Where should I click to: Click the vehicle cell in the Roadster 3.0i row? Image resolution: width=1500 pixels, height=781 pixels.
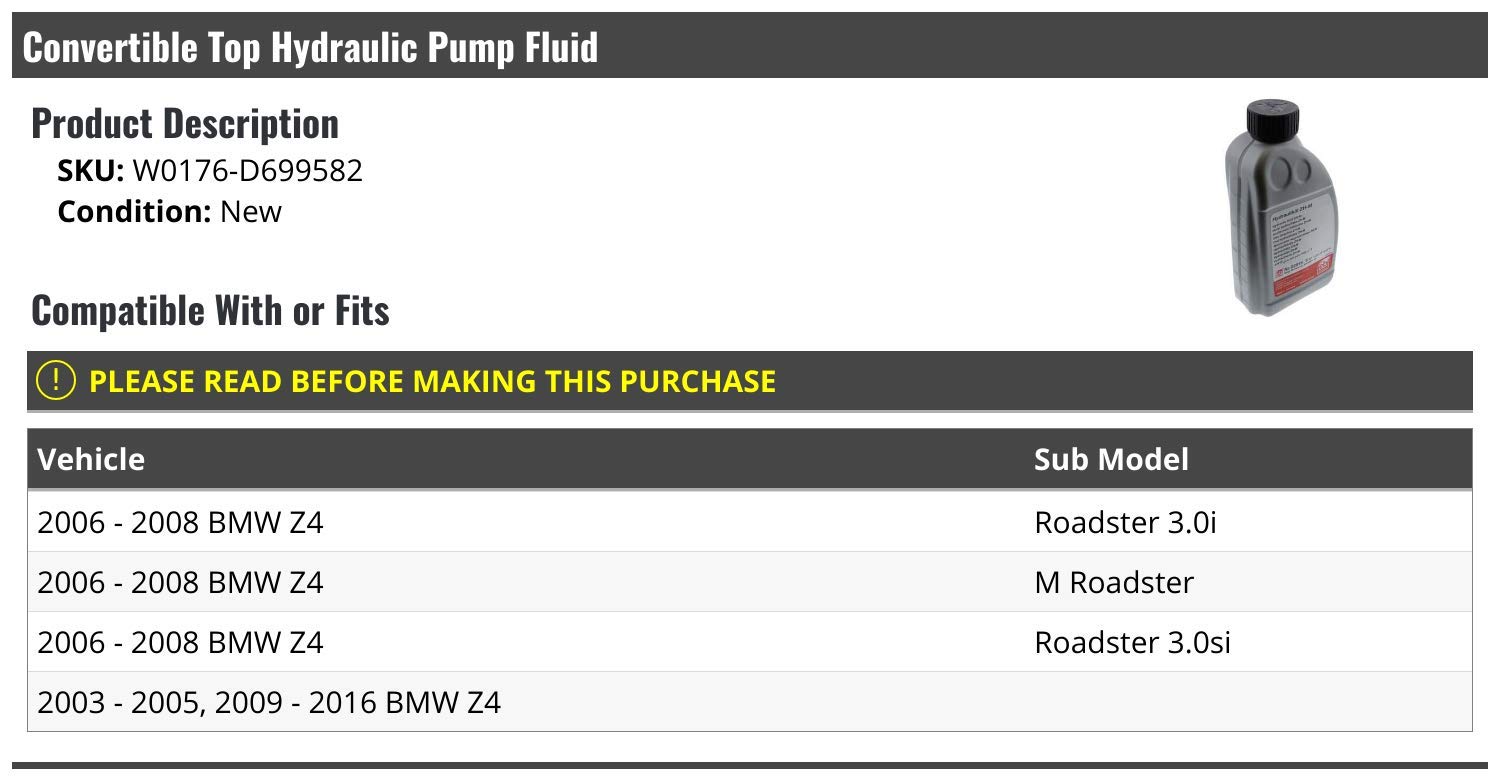tap(180, 522)
